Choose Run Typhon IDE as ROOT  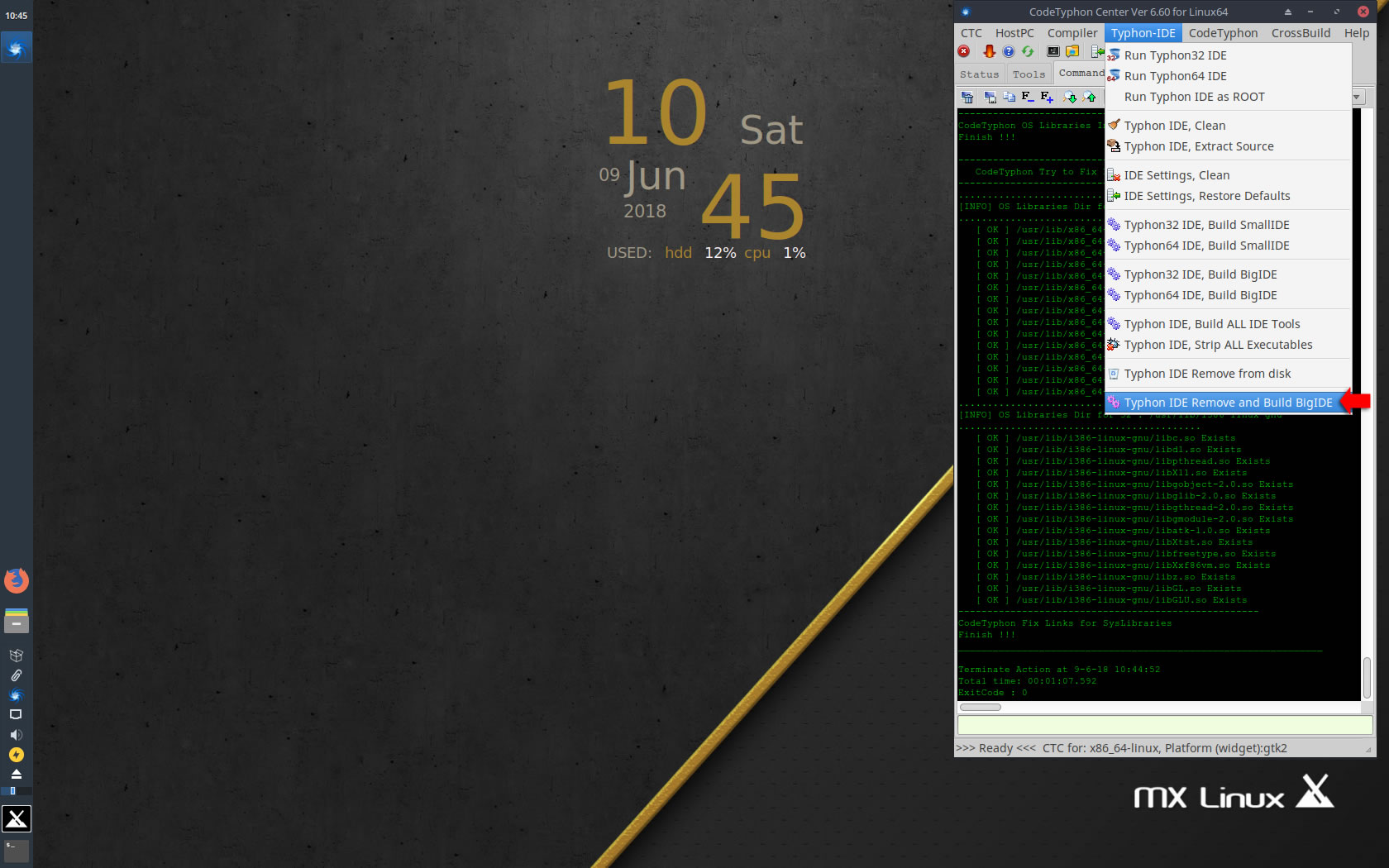[x=1228, y=97]
